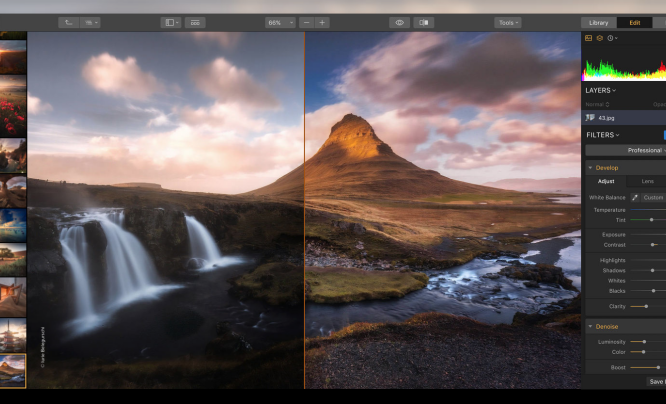Image resolution: width=666 pixels, height=404 pixels.
Task: Click the White Balance label
Action: tap(607, 198)
